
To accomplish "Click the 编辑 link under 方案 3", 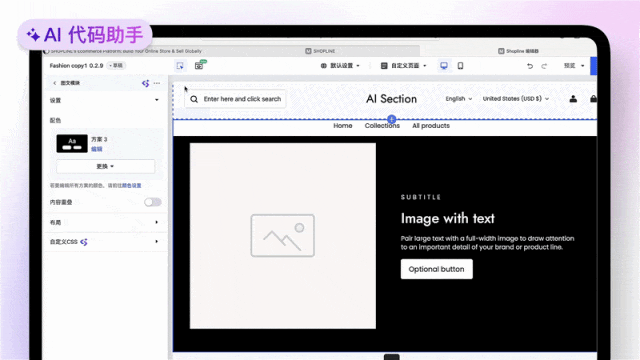I will [97, 149].
